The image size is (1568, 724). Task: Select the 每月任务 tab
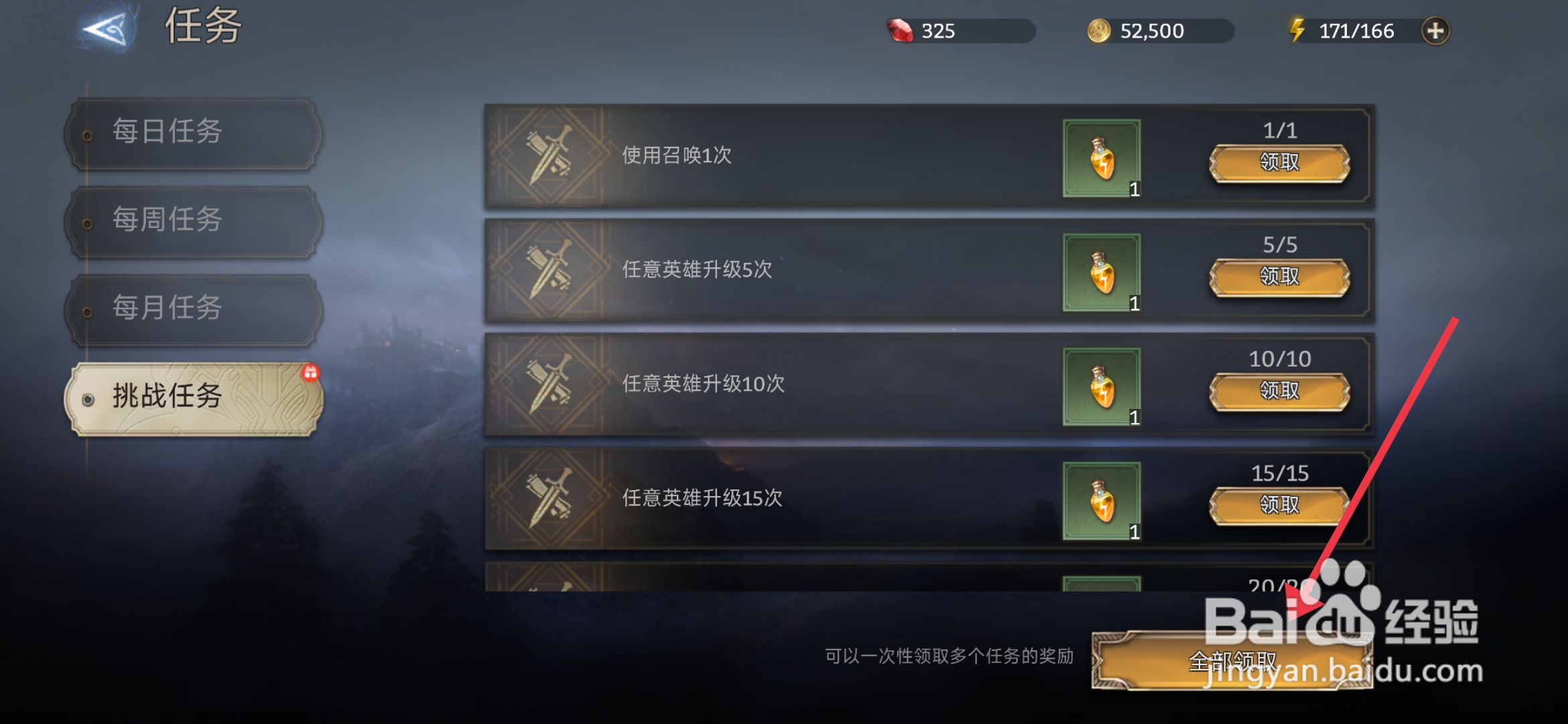point(193,310)
